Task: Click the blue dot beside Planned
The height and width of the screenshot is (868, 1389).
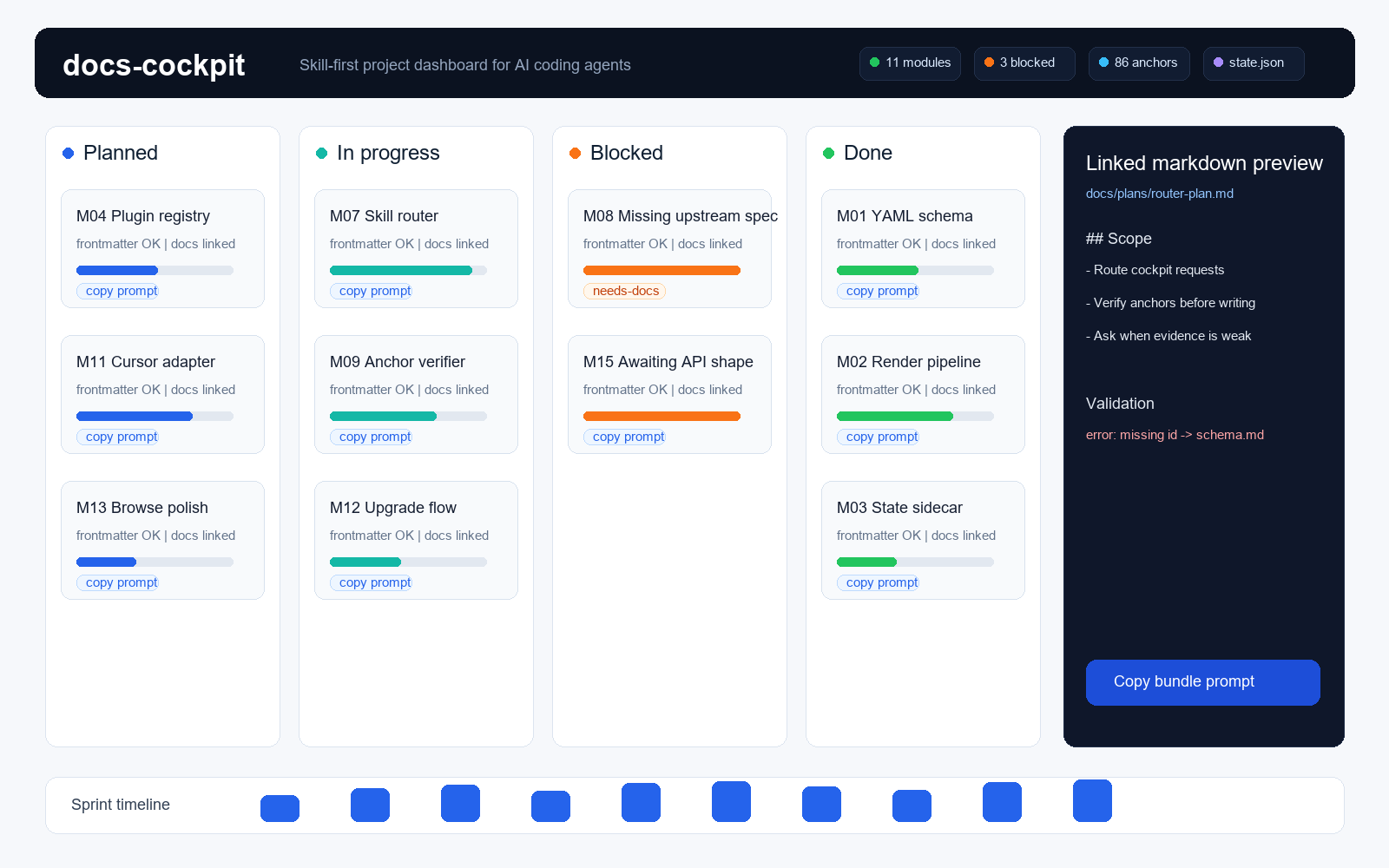Action: 69,154
